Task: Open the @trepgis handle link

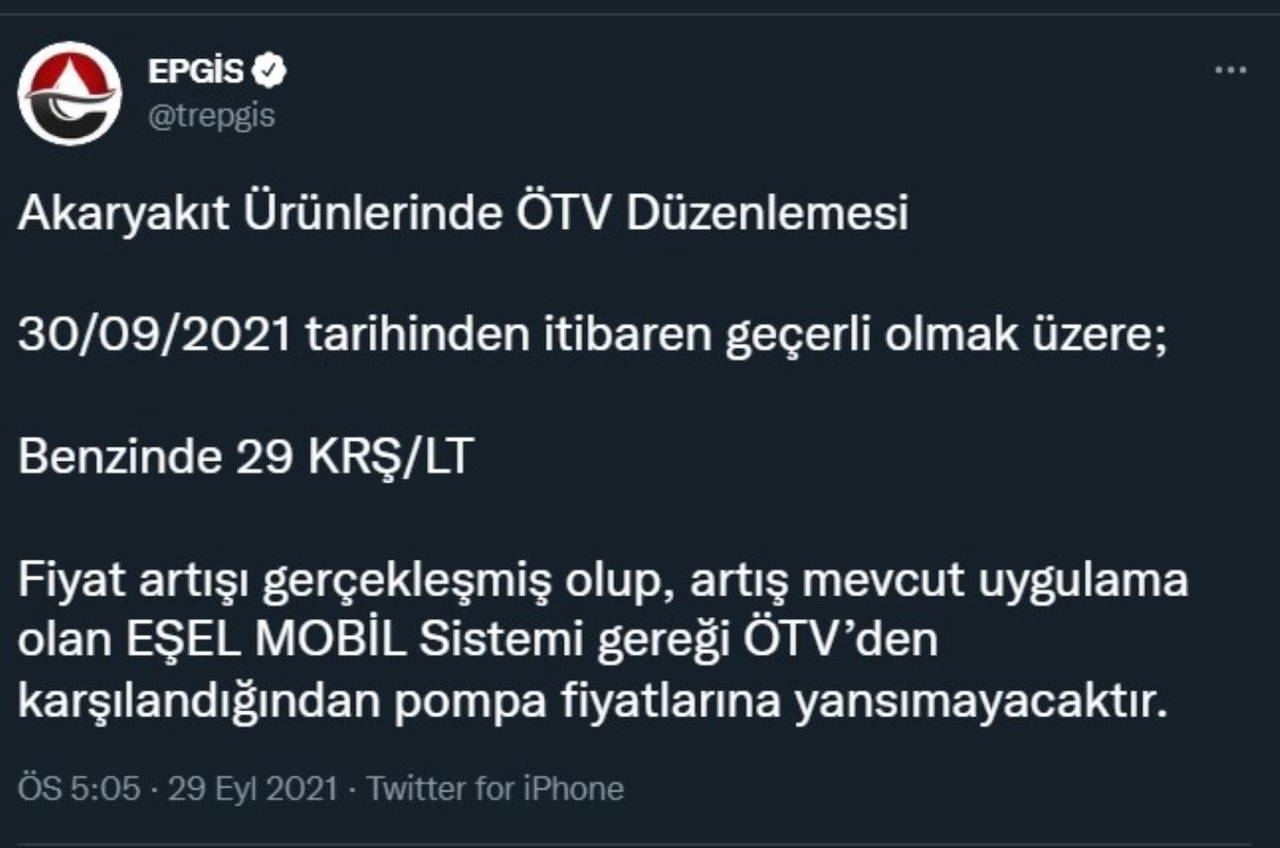Action: pyautogui.click(x=211, y=117)
